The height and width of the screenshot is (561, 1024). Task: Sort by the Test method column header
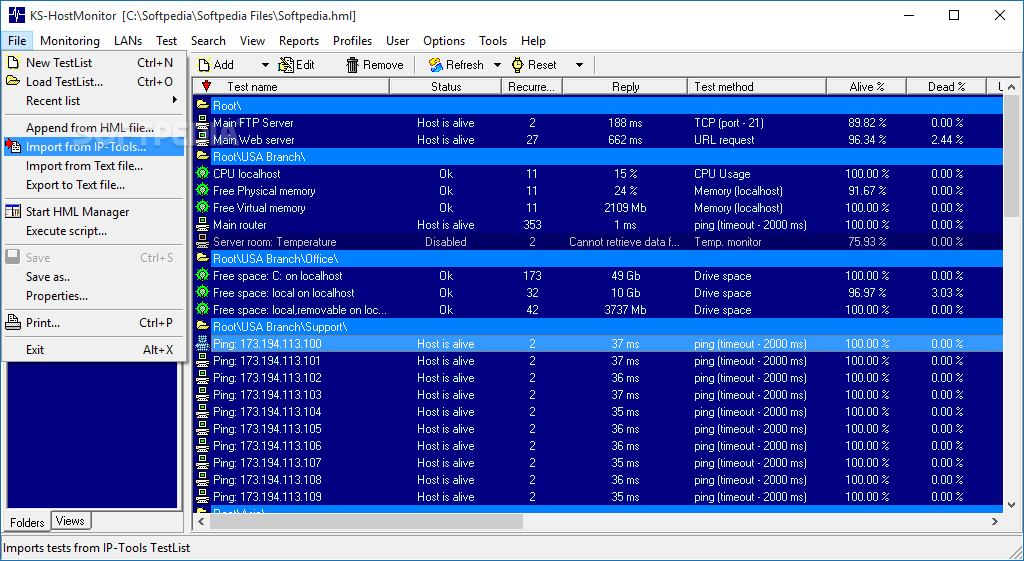(758, 86)
